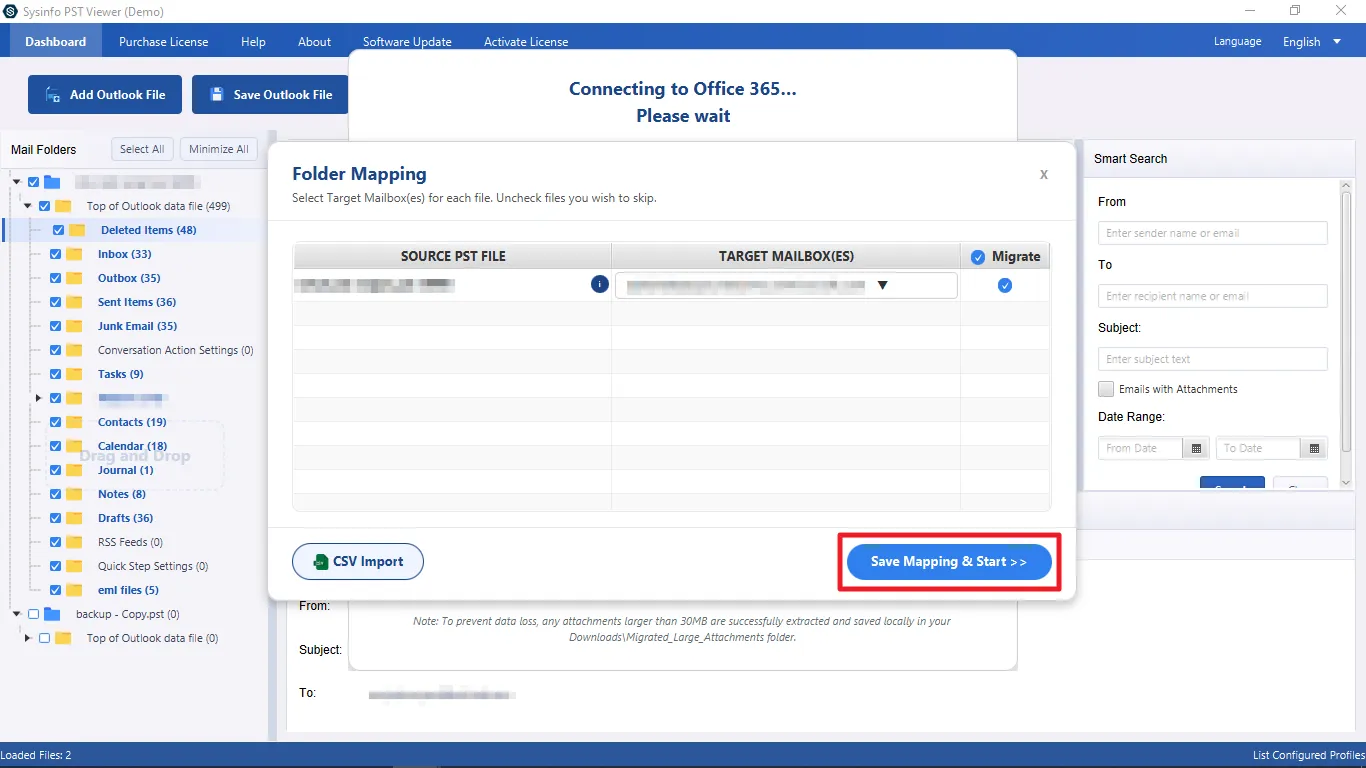Uncheck the Quick Step Settings (0) checkbox
1366x768 pixels.
55,566
